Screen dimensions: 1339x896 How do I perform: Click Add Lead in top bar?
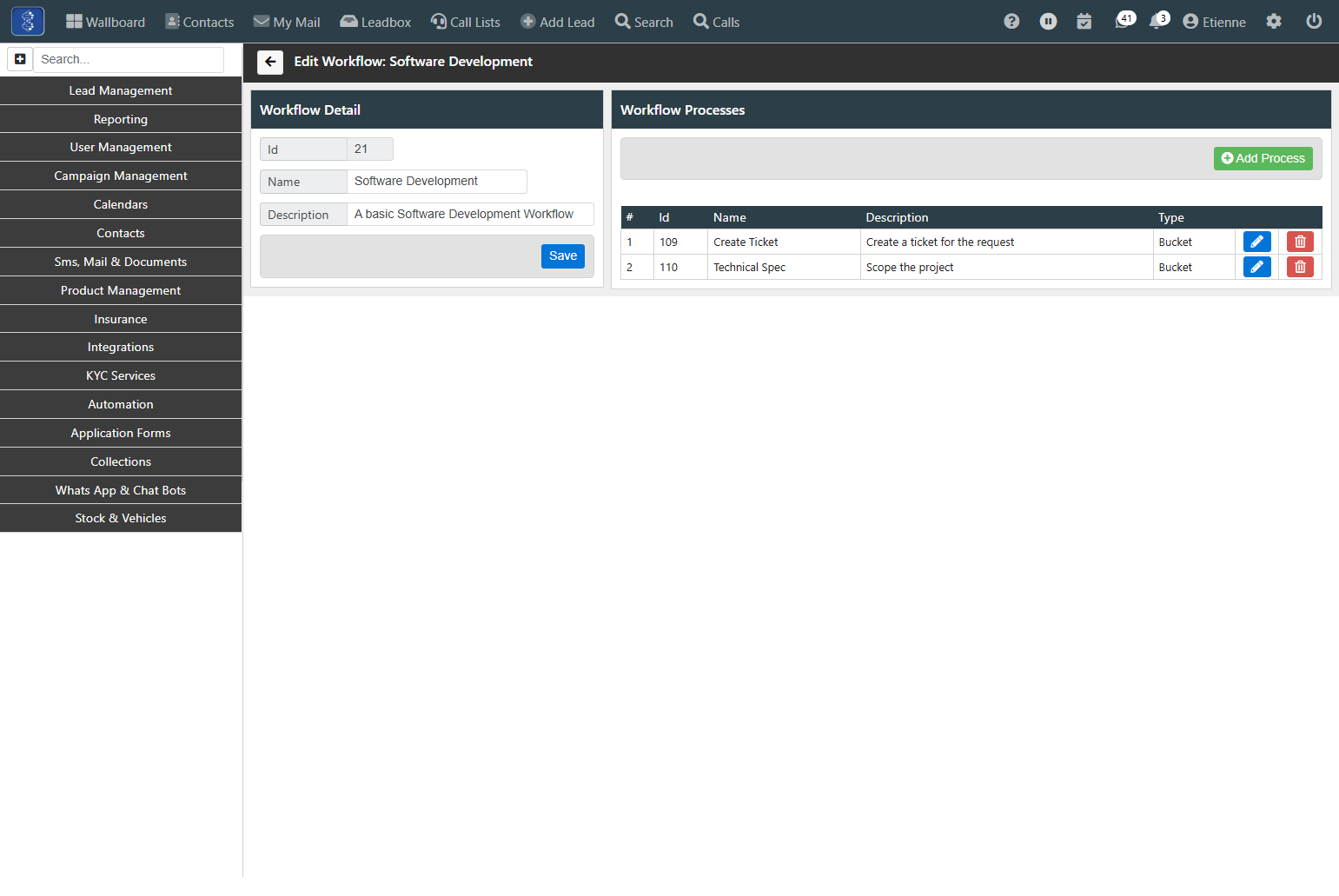(558, 22)
